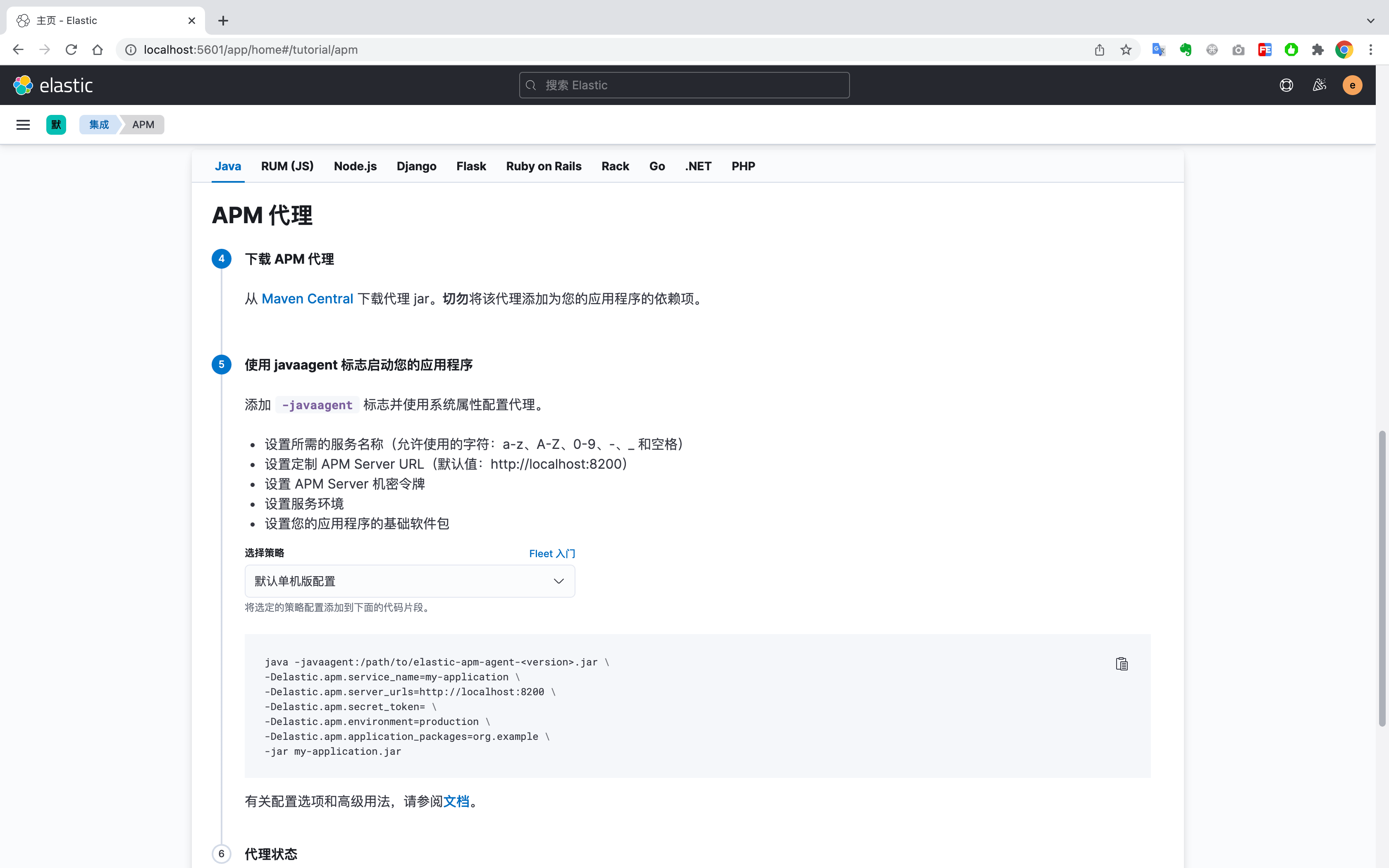The width and height of the screenshot is (1389, 868).
Task: Close the Elastic browser tab
Action: pyautogui.click(x=192, y=21)
